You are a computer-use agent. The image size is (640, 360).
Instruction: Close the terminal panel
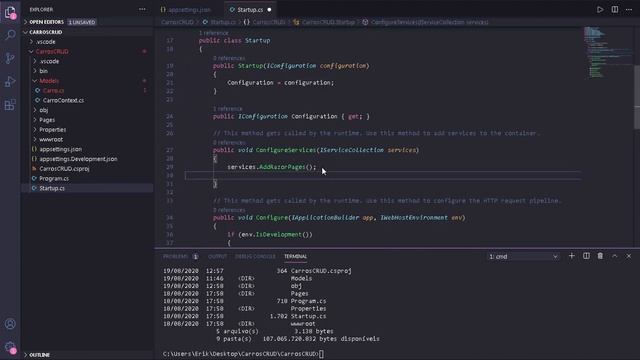[629, 256]
